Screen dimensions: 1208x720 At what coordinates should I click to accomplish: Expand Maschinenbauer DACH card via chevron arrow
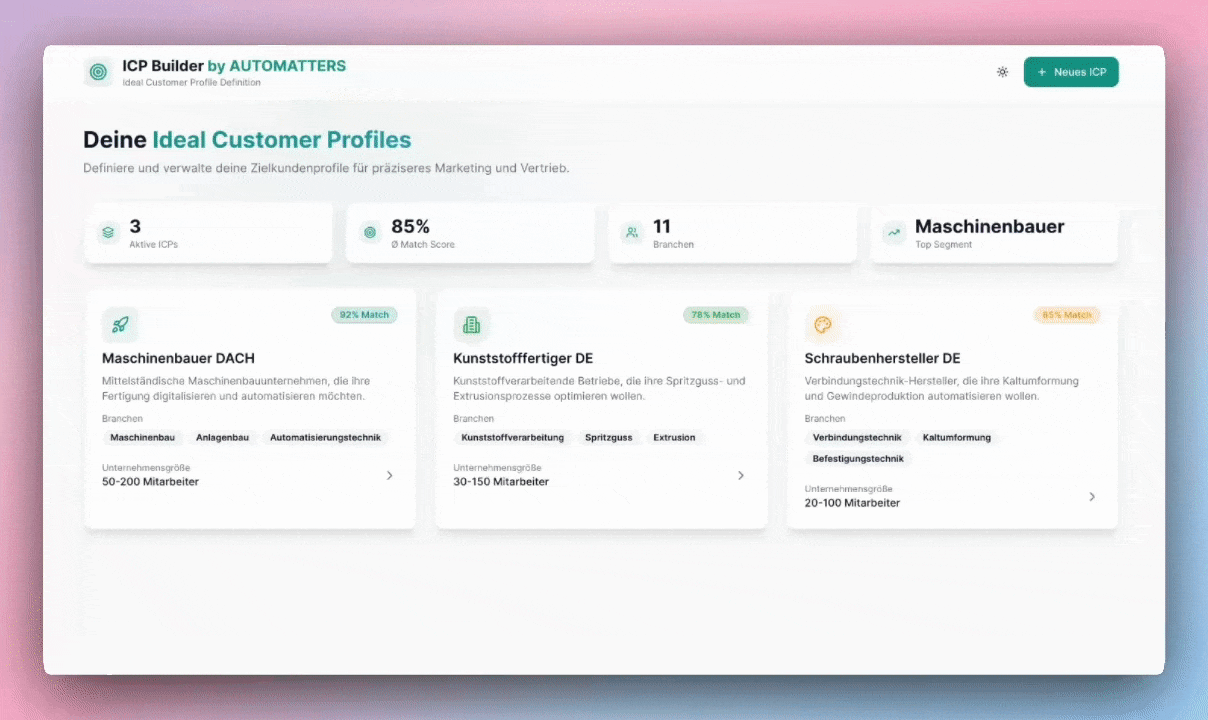(390, 475)
